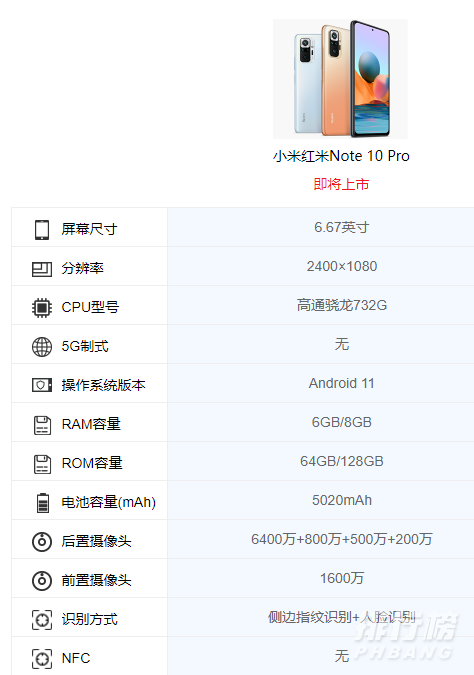The width and height of the screenshot is (474, 675).
Task: Click the resolution icon beside 分辨率
Action: (x=42, y=269)
